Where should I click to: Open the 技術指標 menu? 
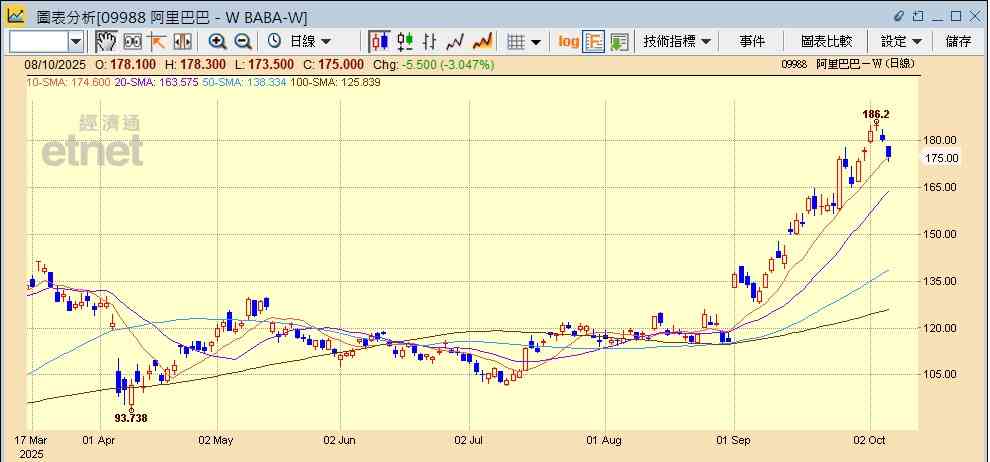click(x=677, y=41)
